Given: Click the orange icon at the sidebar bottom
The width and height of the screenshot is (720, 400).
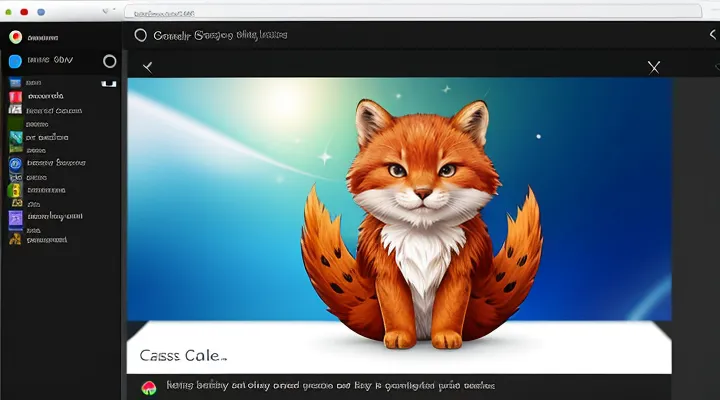Looking at the screenshot, I should (15, 239).
